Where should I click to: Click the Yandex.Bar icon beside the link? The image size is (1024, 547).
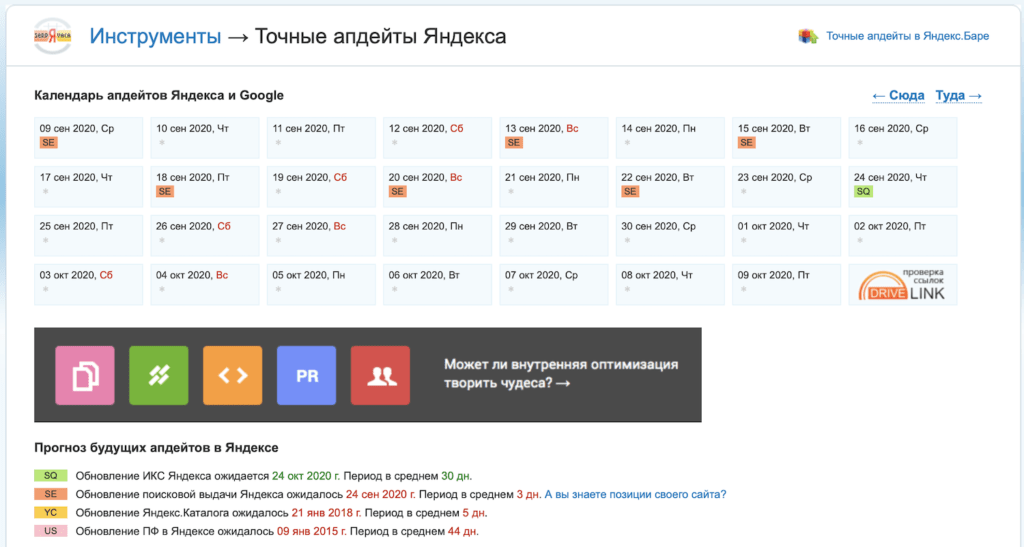(x=808, y=36)
